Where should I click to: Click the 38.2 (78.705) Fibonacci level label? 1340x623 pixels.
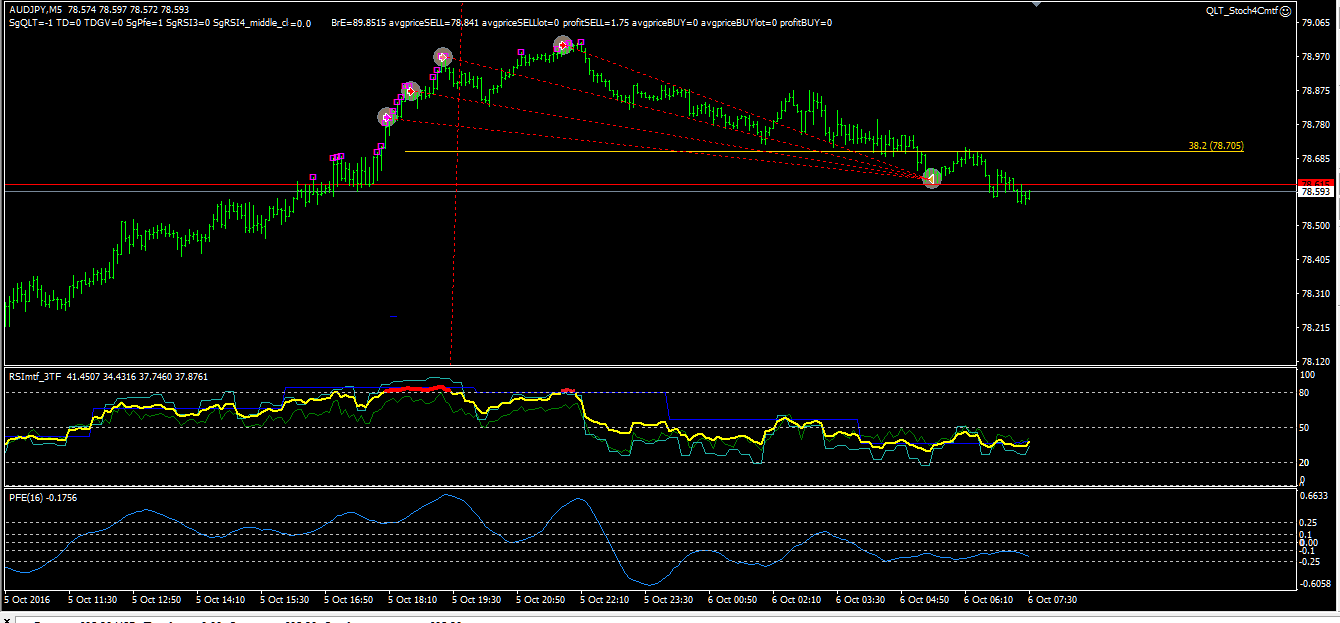coord(1216,146)
